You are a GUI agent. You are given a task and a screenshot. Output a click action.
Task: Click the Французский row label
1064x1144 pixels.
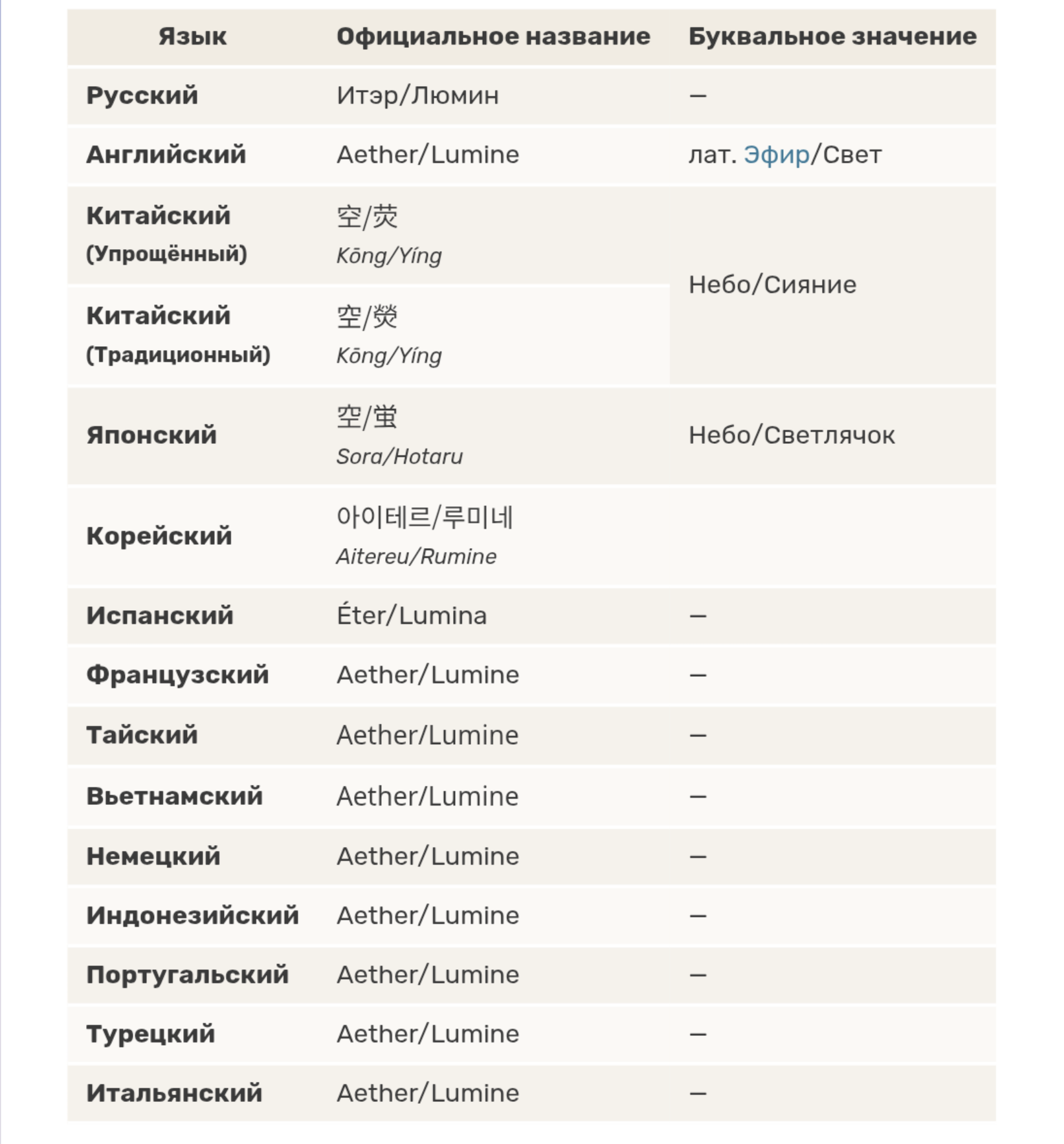coord(177,676)
